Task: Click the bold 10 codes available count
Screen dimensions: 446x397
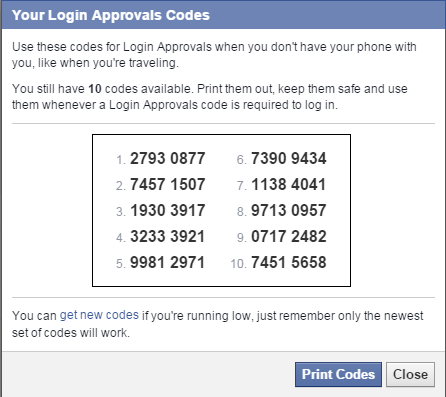Action: (x=95, y=89)
